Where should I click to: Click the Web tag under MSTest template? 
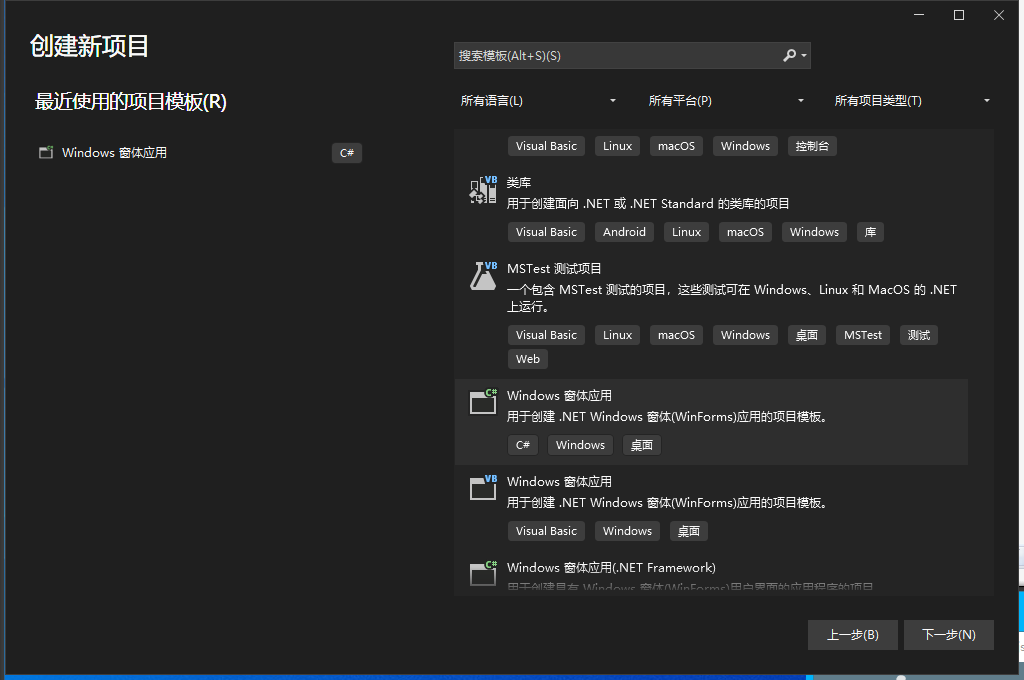(527, 358)
